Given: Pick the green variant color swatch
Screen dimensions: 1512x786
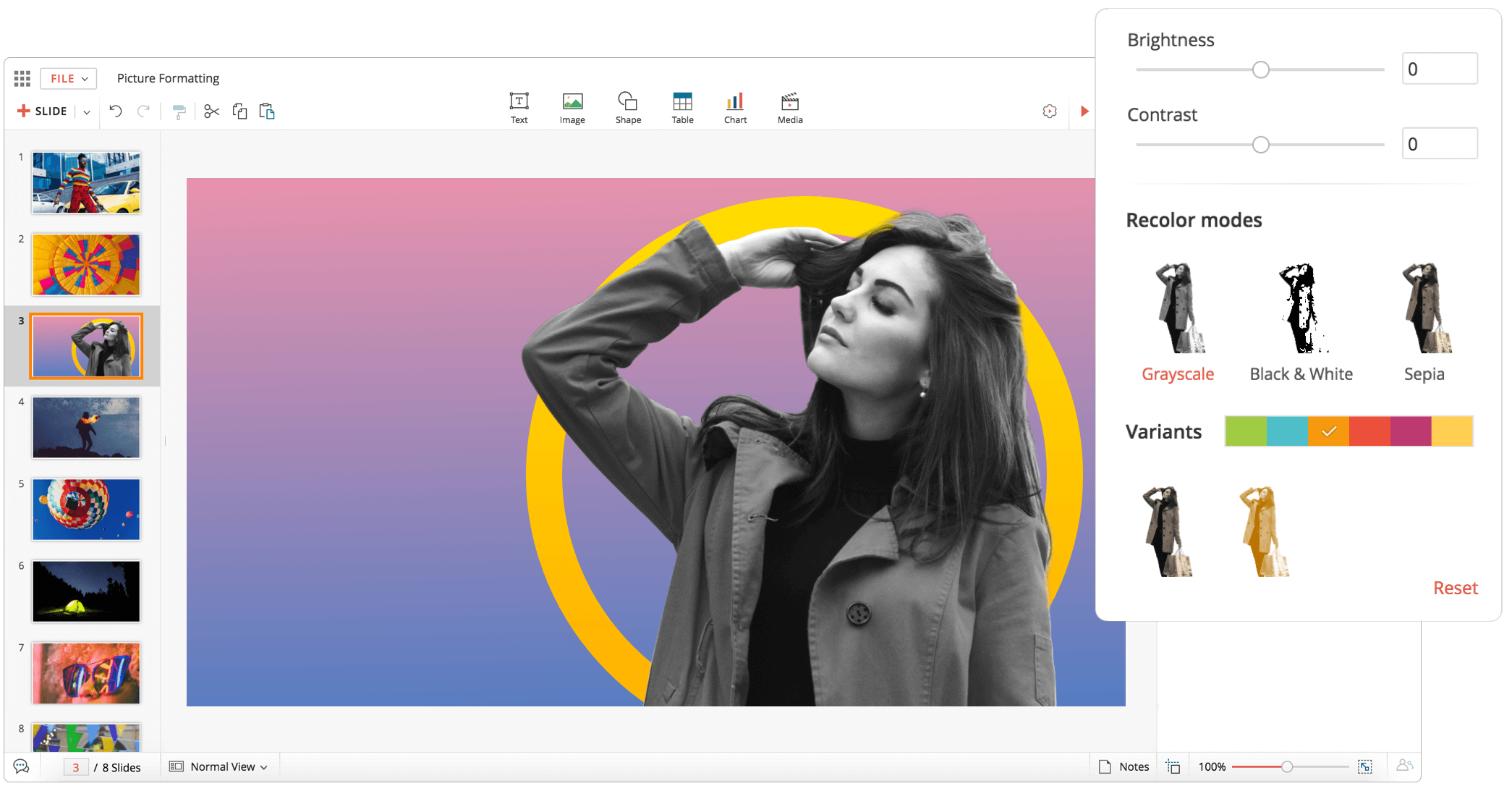Looking at the screenshot, I should tap(1246, 431).
